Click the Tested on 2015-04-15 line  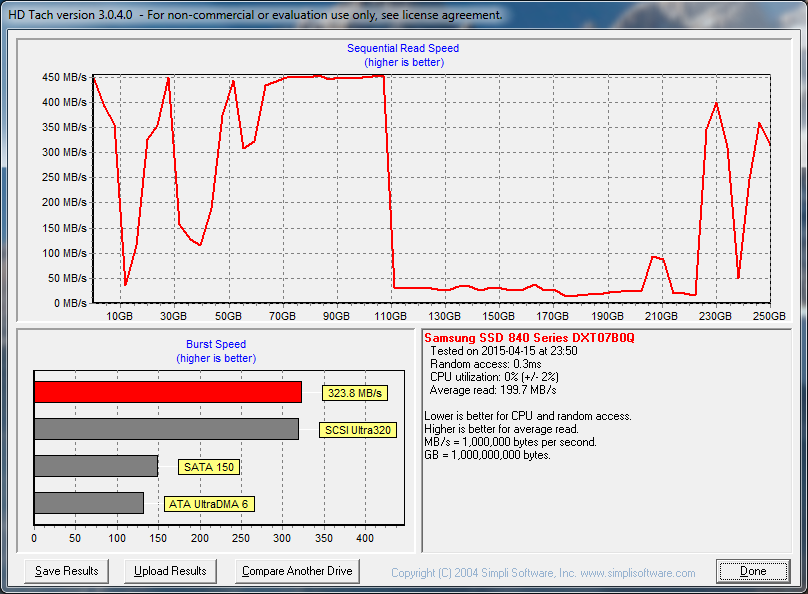(503, 351)
